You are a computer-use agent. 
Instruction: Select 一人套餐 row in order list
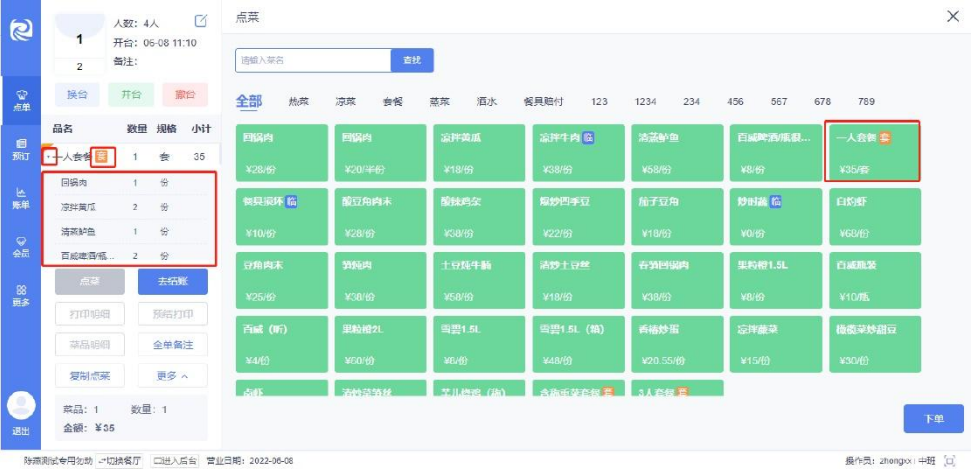point(131,157)
